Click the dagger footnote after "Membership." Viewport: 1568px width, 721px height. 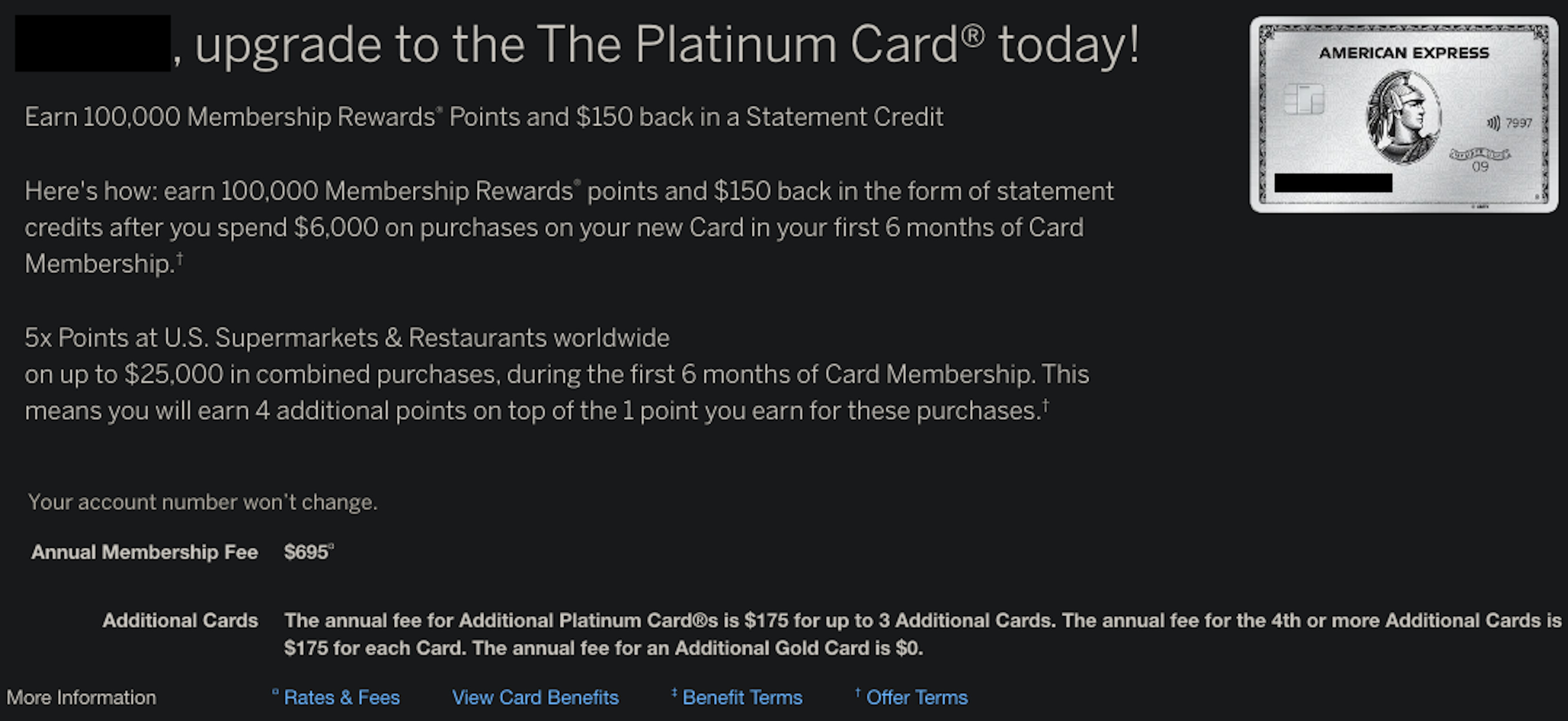(x=179, y=260)
